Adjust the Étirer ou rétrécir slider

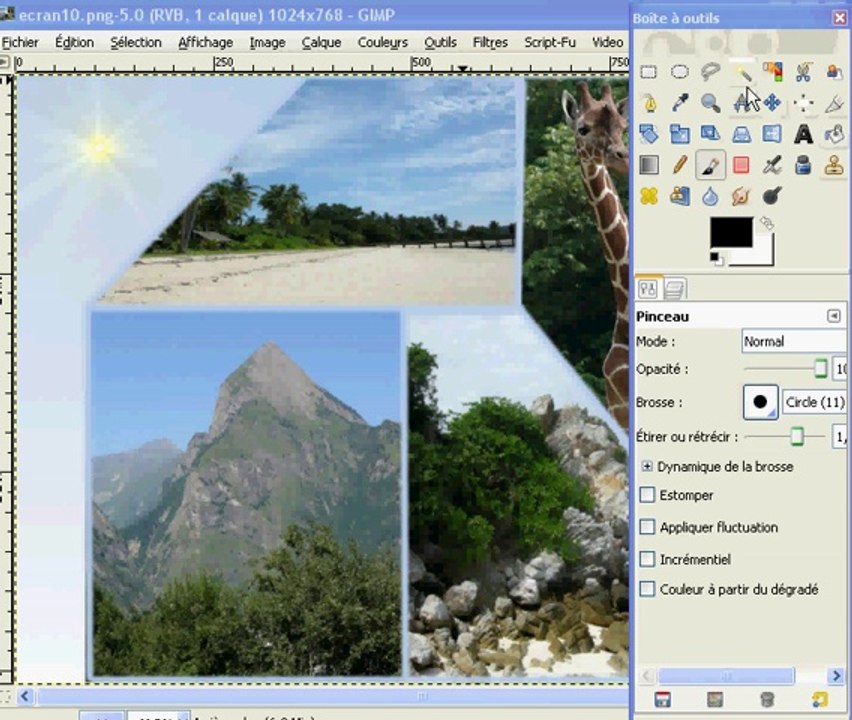point(786,436)
